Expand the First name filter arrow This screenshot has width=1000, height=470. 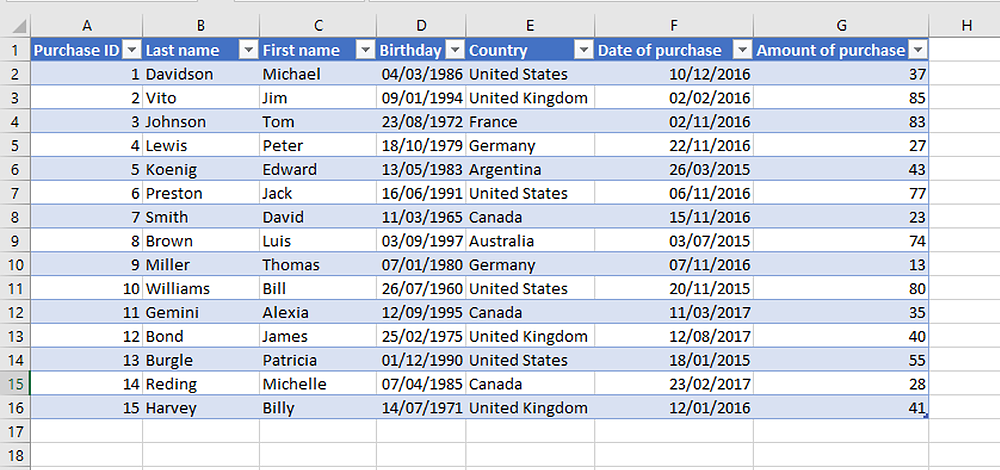pos(365,50)
